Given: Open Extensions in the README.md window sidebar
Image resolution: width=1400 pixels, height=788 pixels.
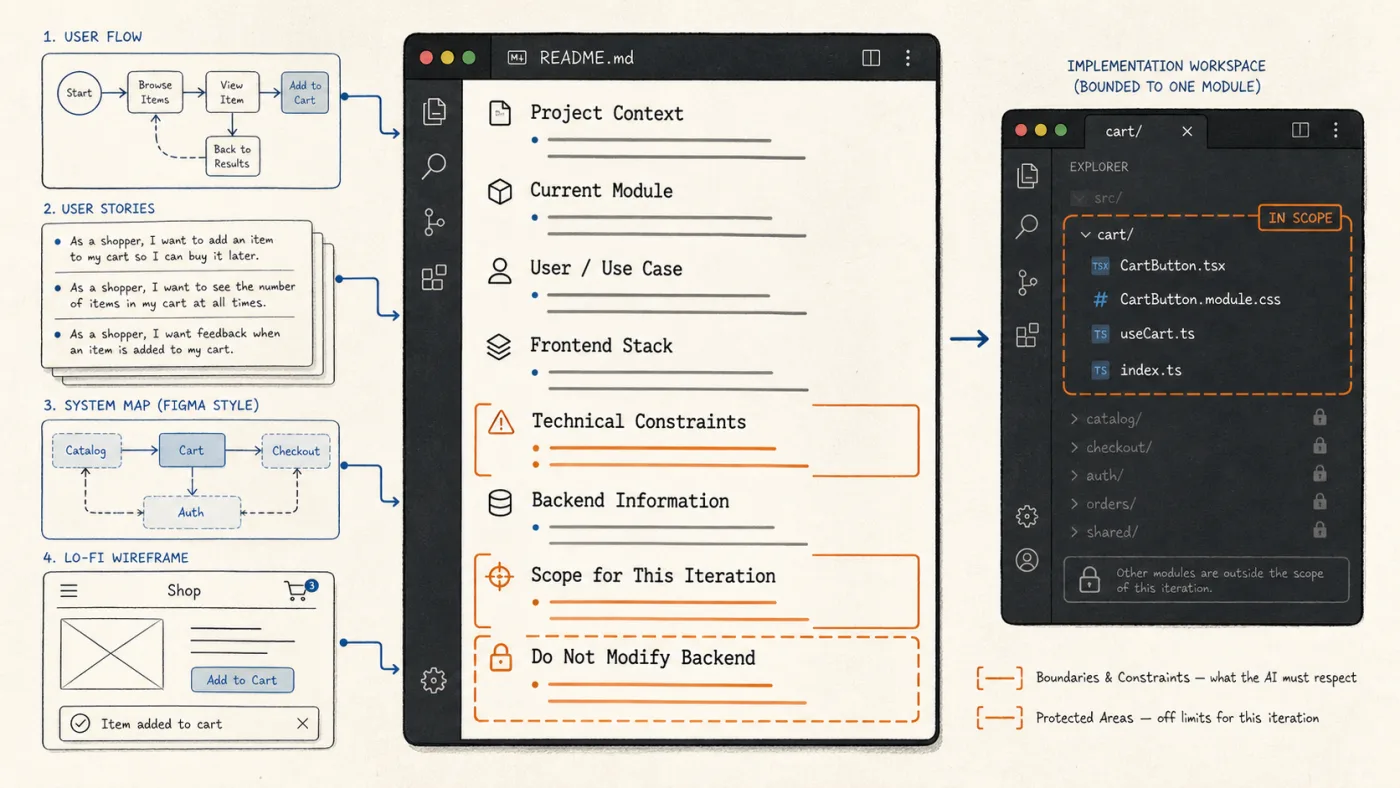Looking at the screenshot, I should tap(434, 277).
